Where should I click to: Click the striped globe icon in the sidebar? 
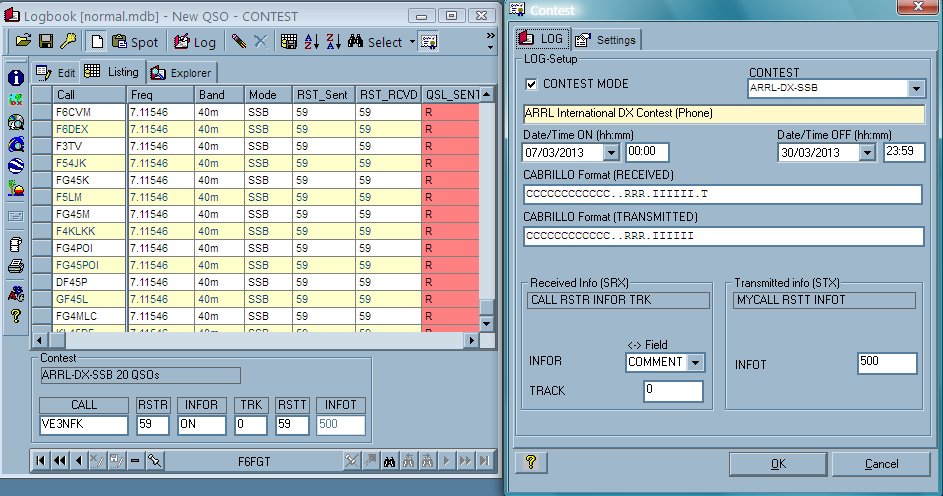pyautogui.click(x=16, y=166)
